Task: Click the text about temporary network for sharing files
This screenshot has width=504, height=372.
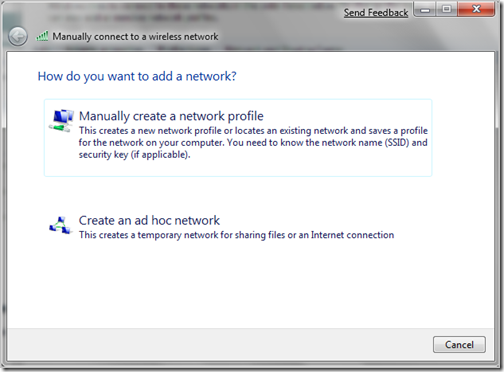Action: 236,235
